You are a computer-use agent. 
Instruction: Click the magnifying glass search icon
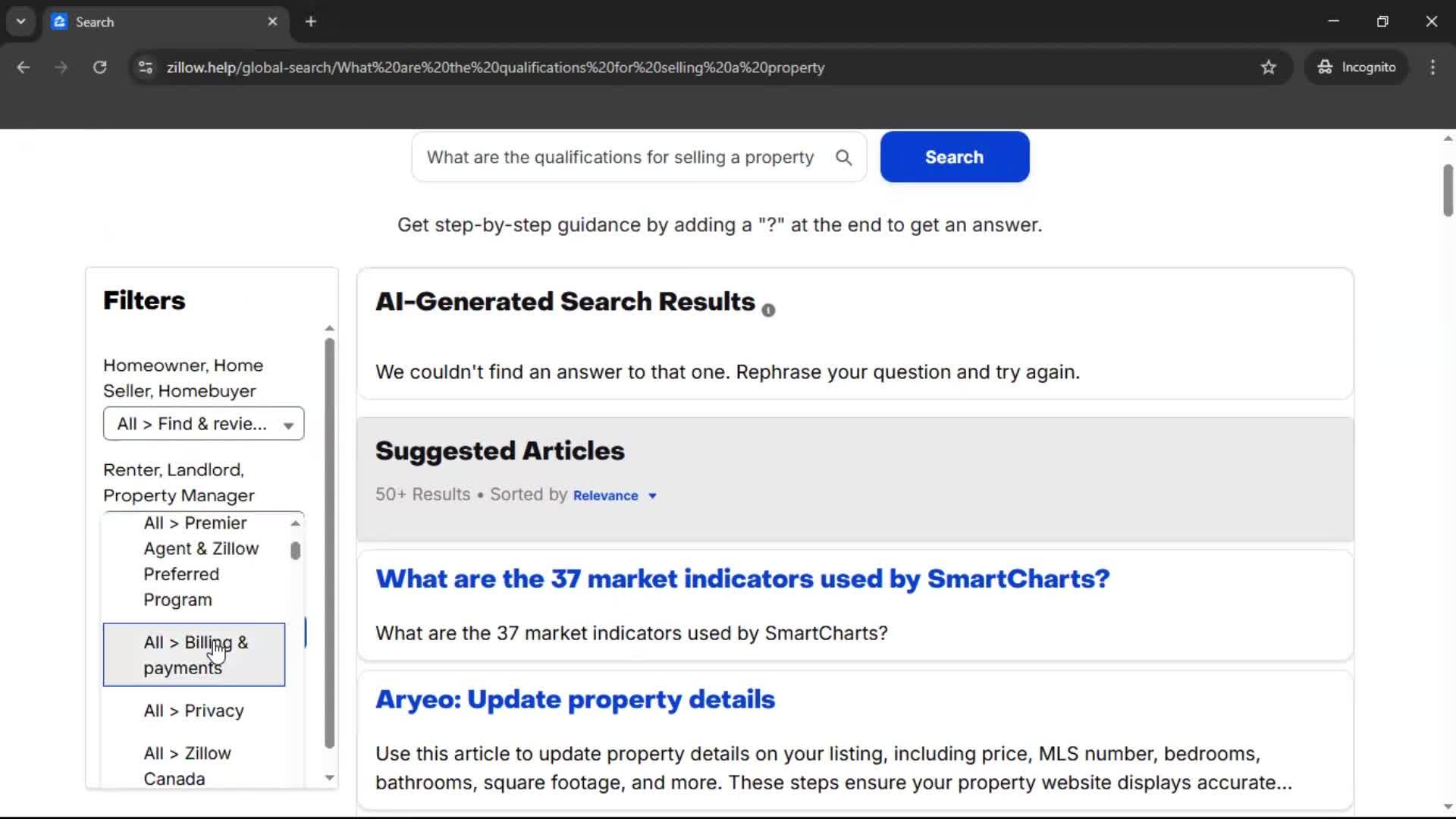pyautogui.click(x=844, y=157)
